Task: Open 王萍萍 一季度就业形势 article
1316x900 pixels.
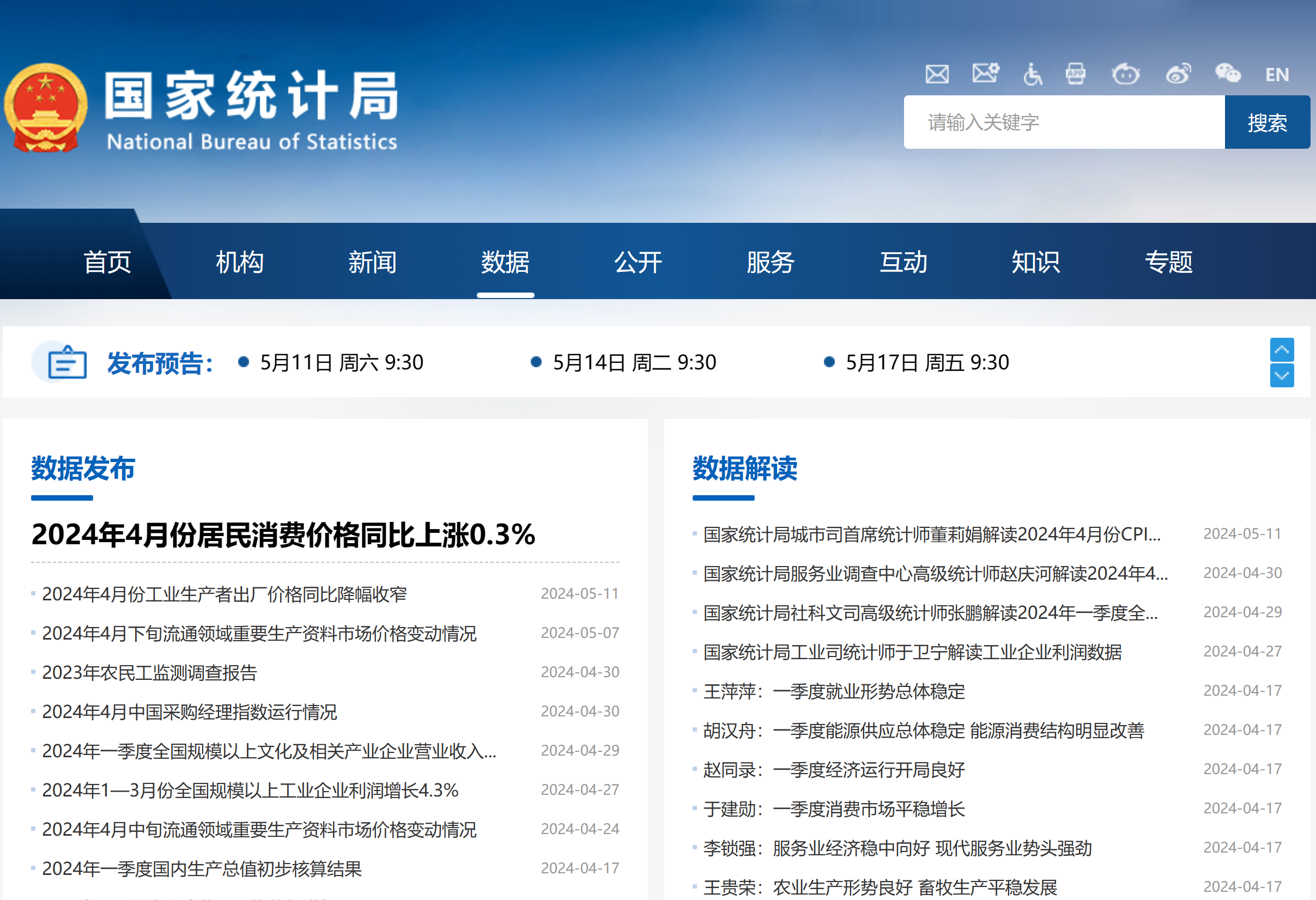Action: coord(834,691)
